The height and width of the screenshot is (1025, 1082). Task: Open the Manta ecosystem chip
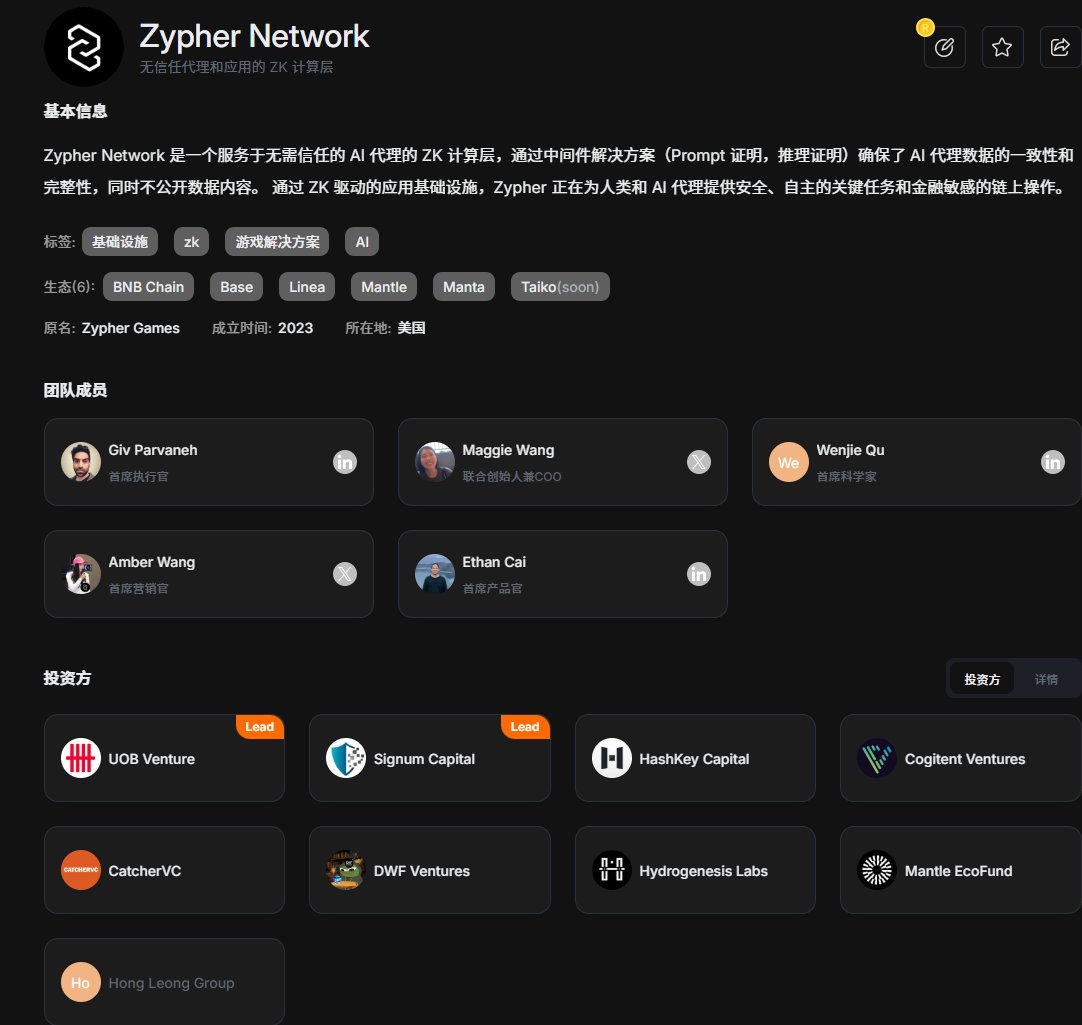click(464, 286)
